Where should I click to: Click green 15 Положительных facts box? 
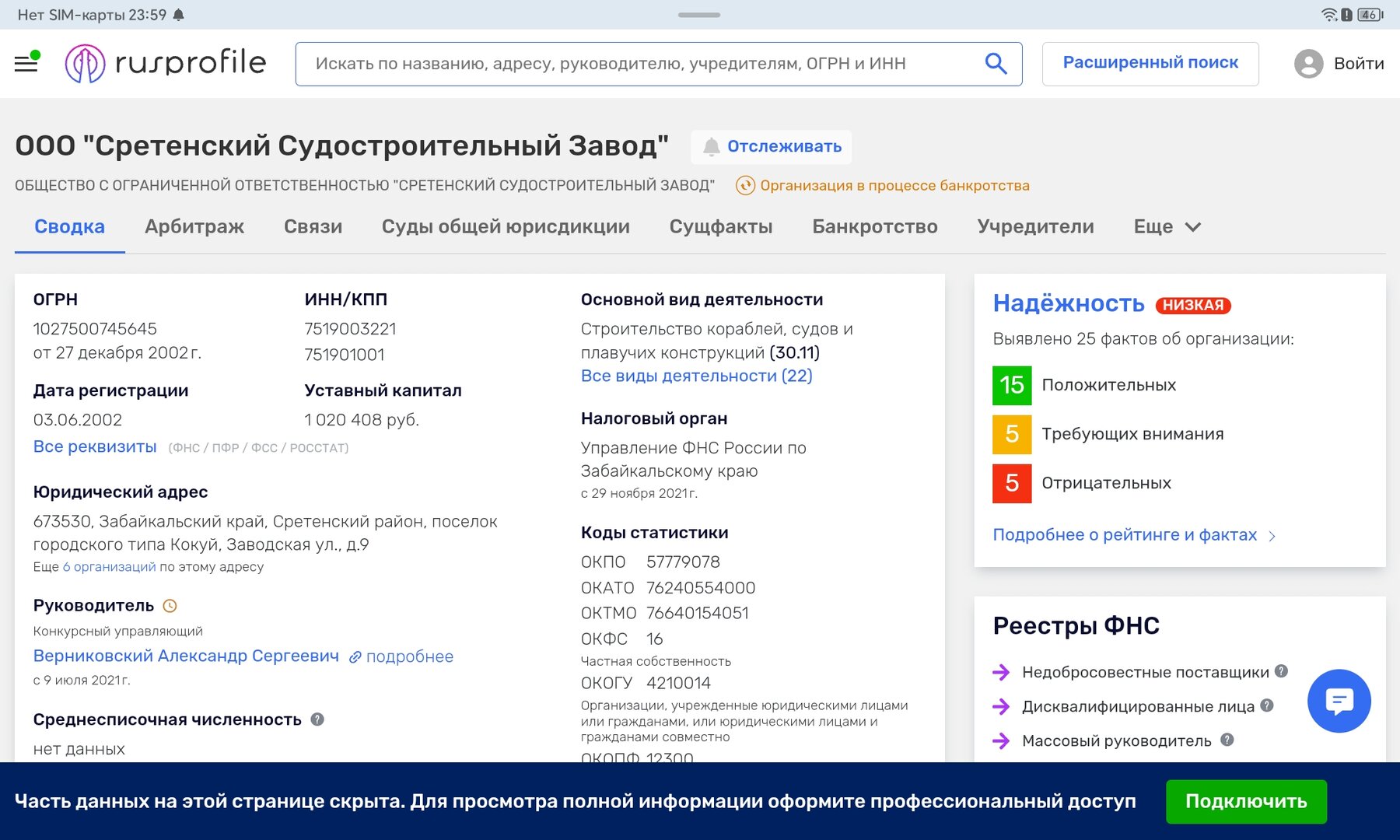click(x=1012, y=385)
